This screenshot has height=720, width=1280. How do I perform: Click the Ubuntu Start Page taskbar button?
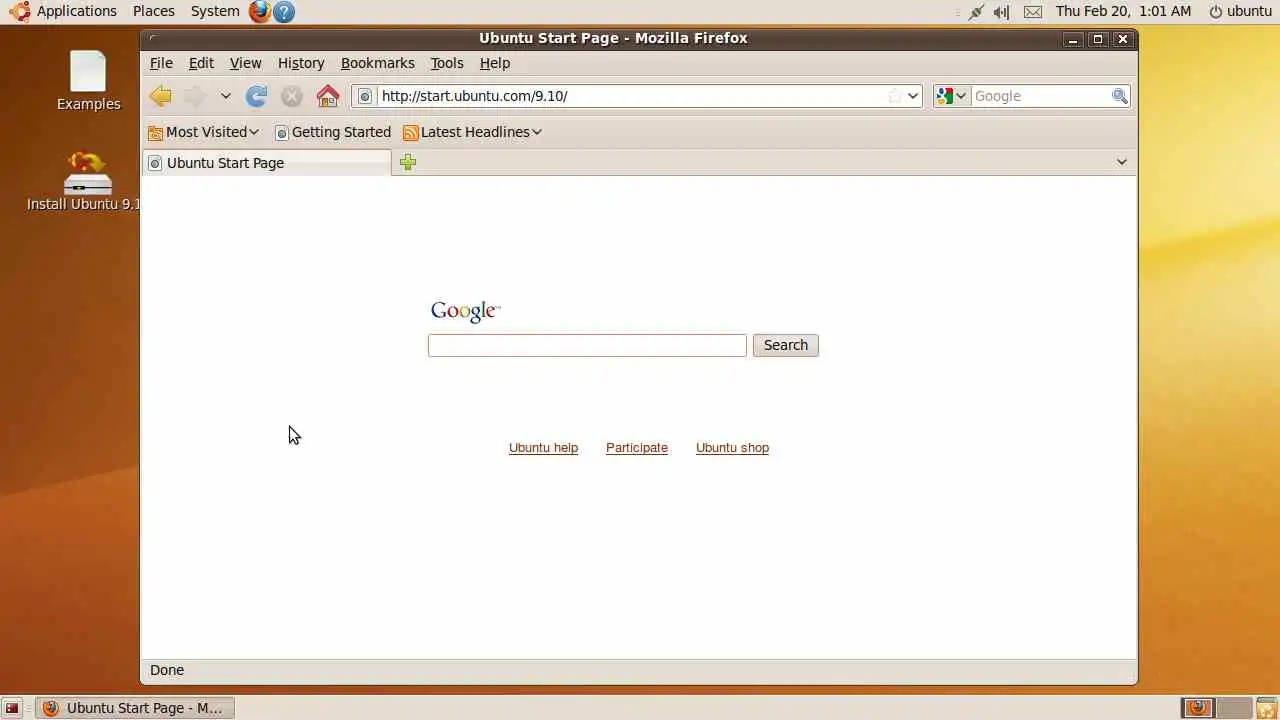[x=135, y=708]
